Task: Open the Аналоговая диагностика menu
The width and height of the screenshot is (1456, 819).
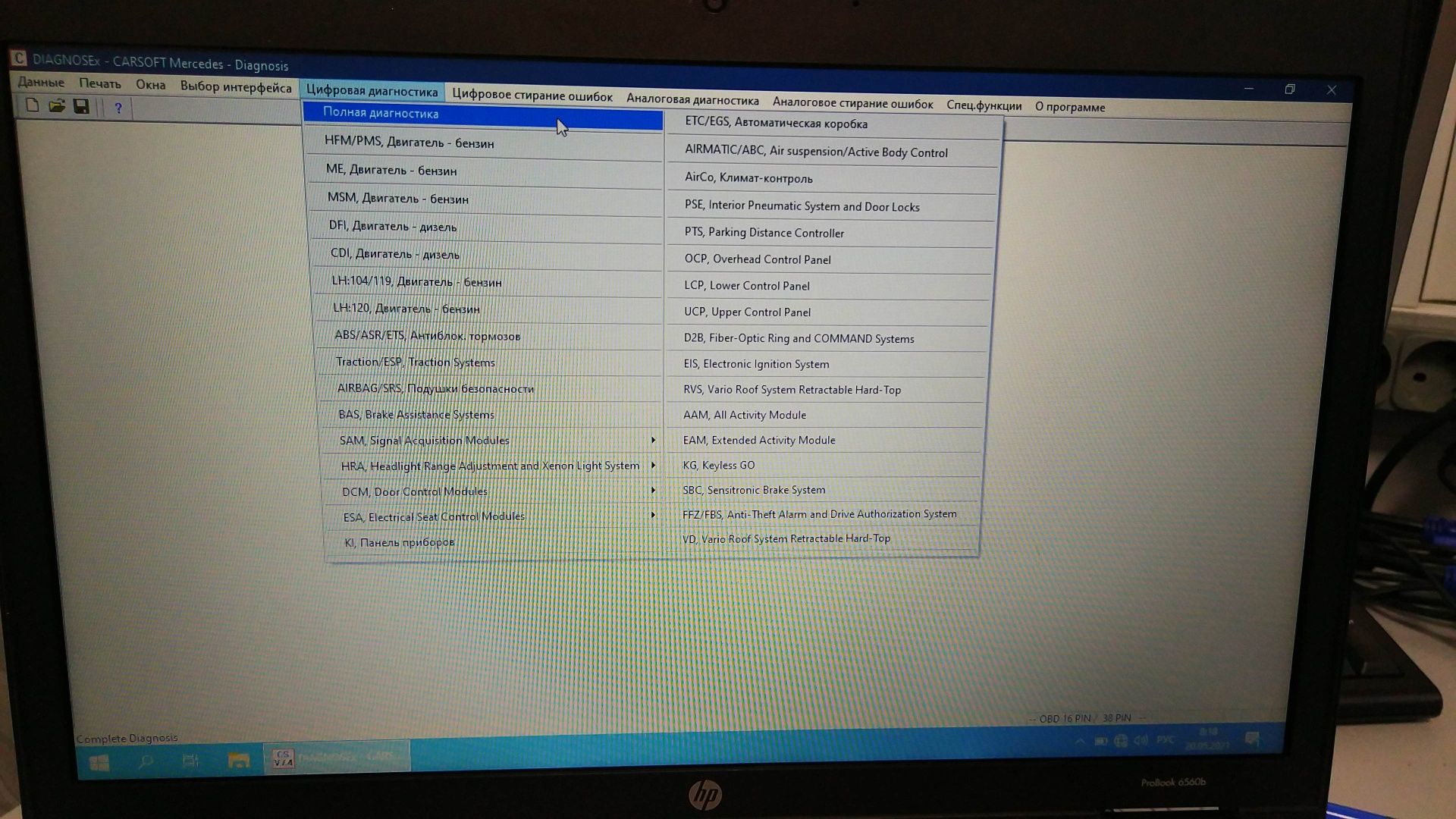Action: click(692, 100)
